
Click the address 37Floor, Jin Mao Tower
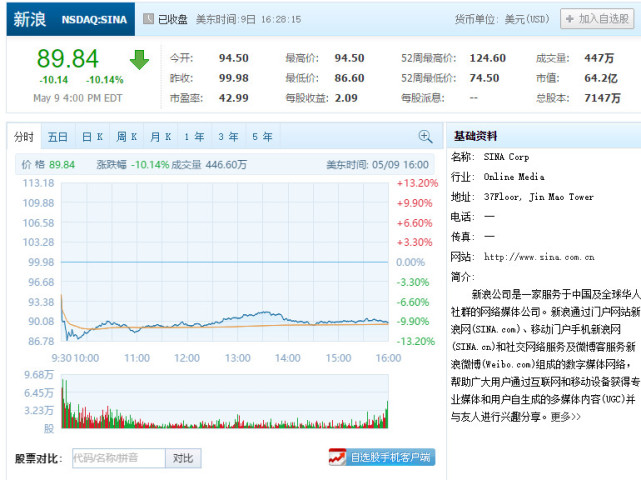[x=538, y=197]
